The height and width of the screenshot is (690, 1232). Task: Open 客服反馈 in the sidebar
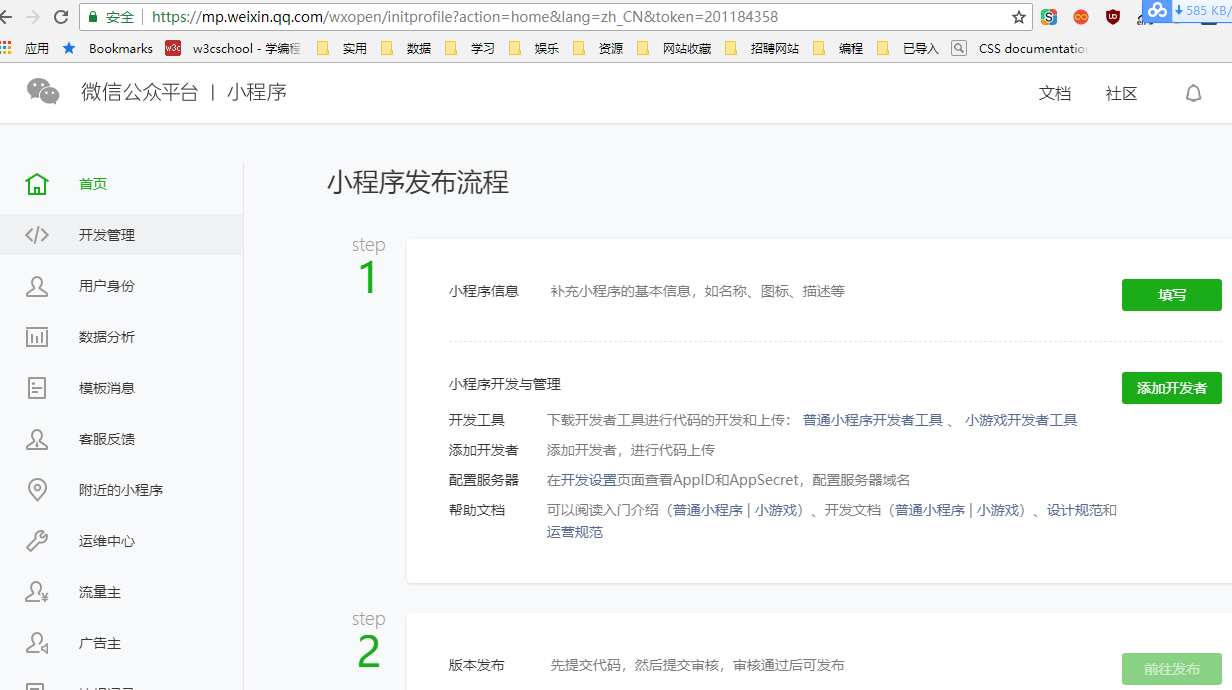[121, 439]
